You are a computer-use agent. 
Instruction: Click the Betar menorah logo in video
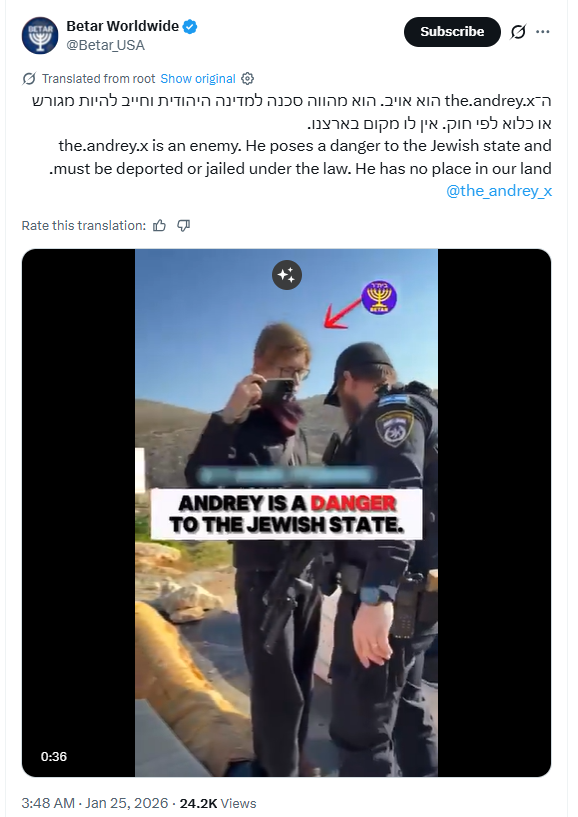[379, 297]
